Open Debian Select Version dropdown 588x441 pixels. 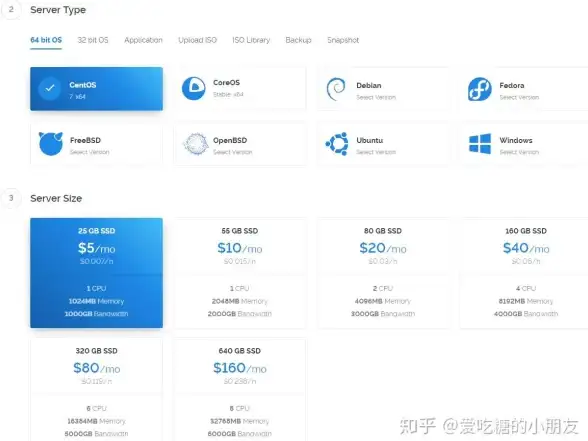click(x=376, y=98)
